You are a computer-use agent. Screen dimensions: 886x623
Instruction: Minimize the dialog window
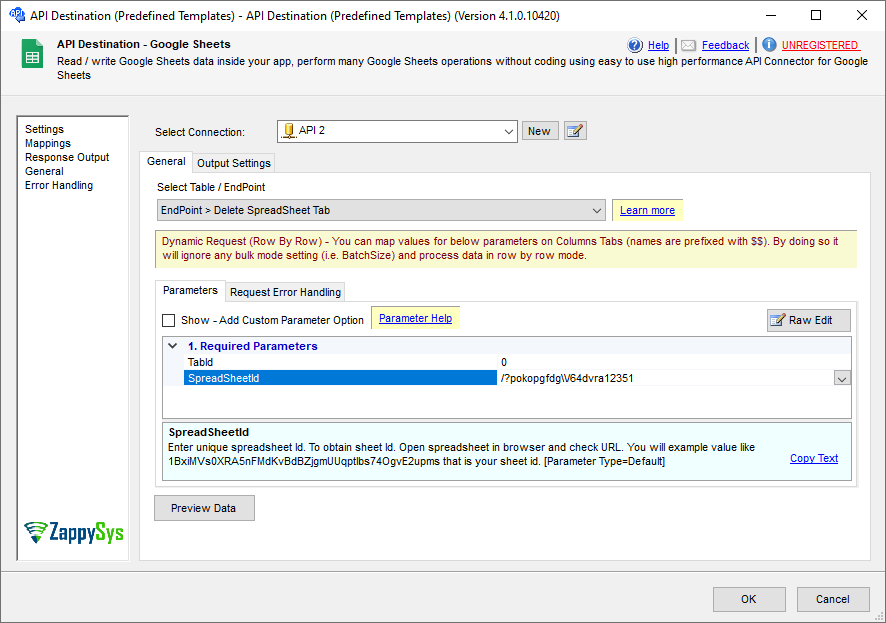coord(771,15)
